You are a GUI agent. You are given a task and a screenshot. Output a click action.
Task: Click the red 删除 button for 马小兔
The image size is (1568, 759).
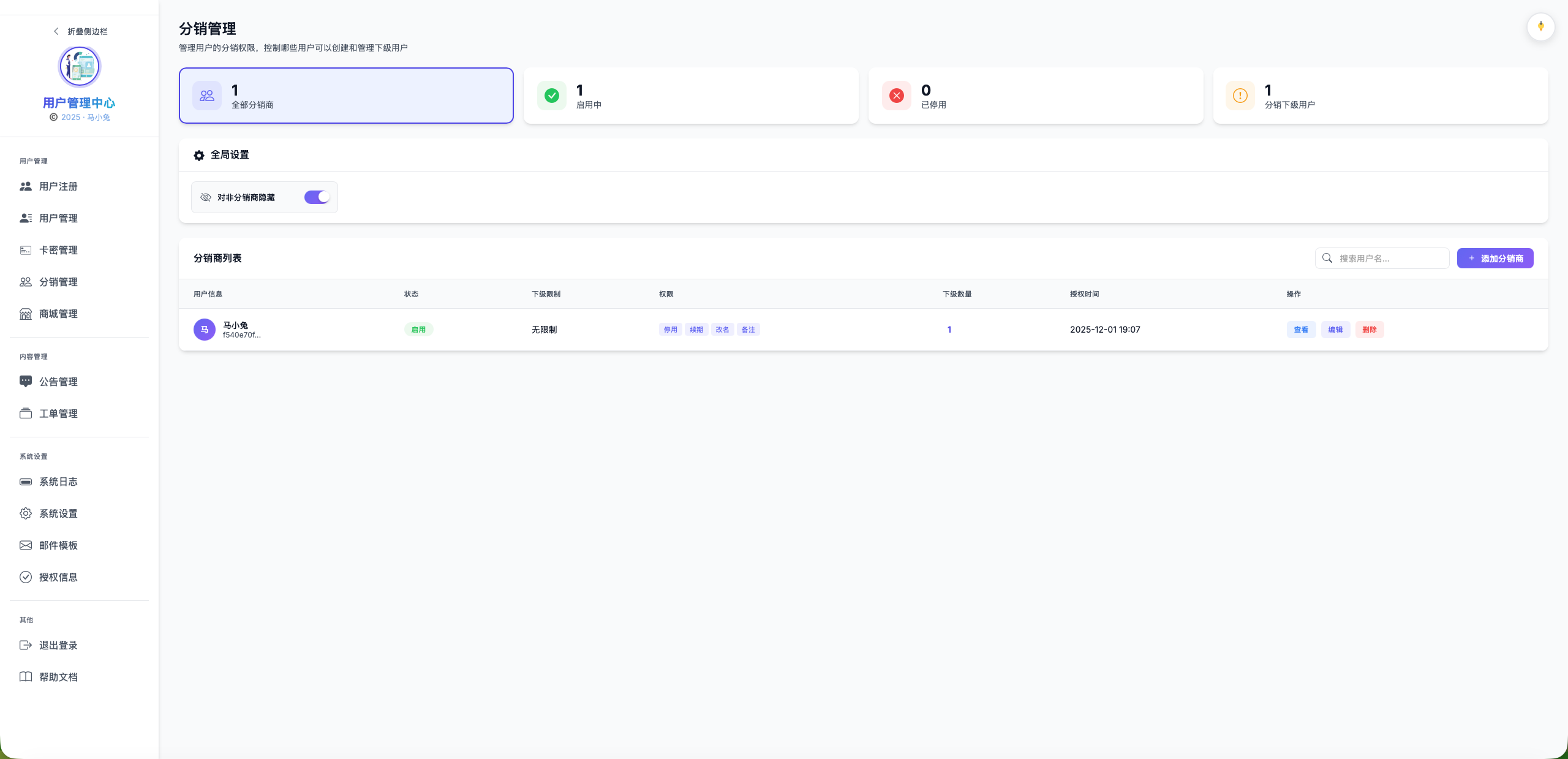pos(1369,330)
